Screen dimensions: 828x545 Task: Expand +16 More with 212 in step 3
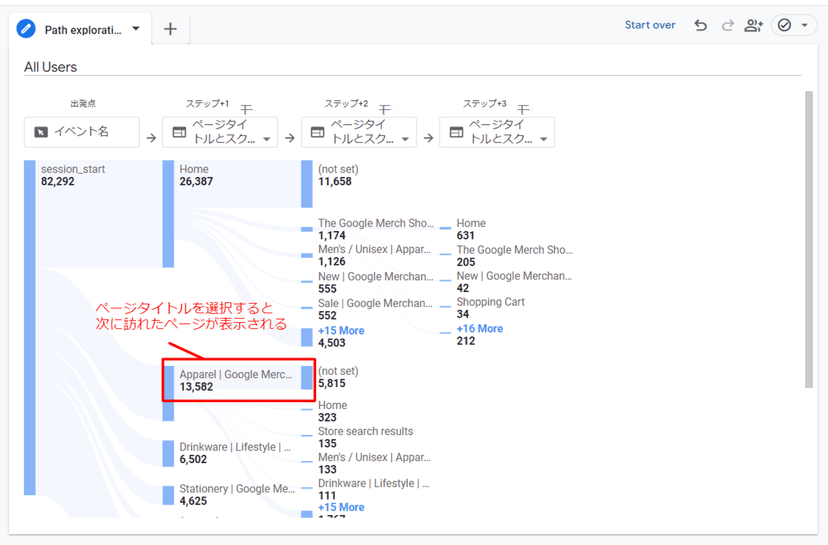click(479, 328)
